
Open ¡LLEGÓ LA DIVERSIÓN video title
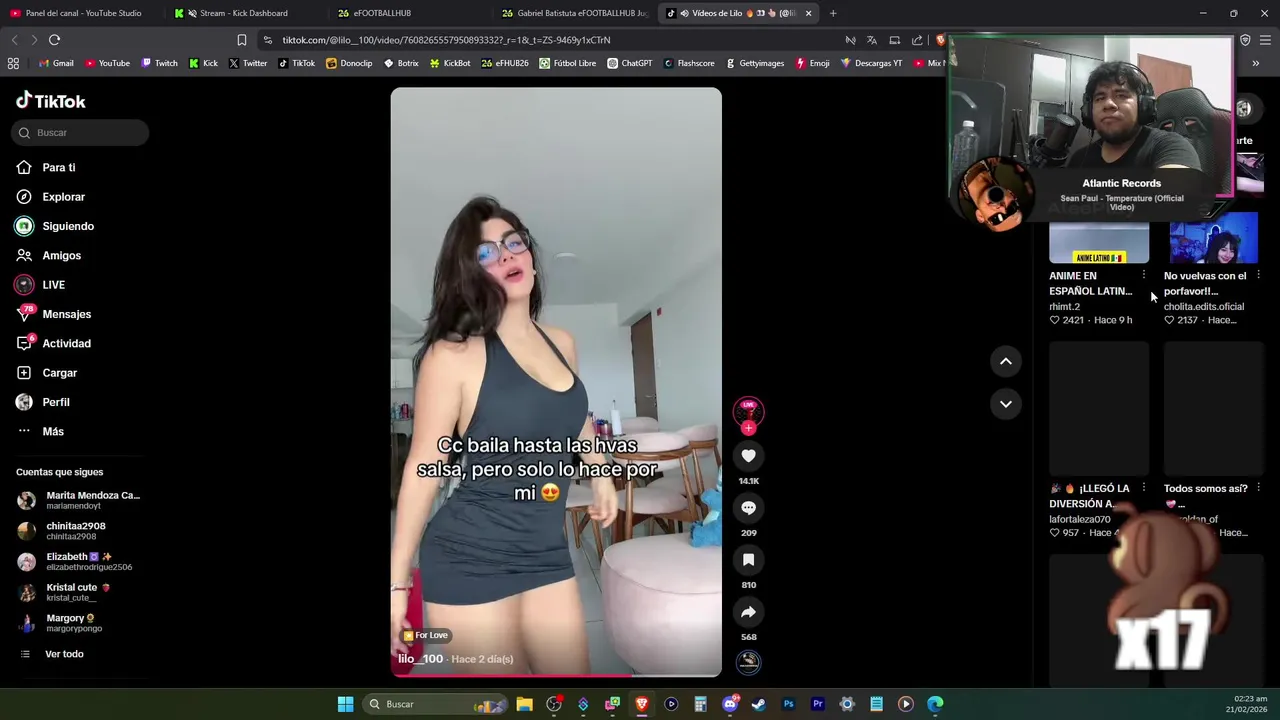click(x=1089, y=496)
